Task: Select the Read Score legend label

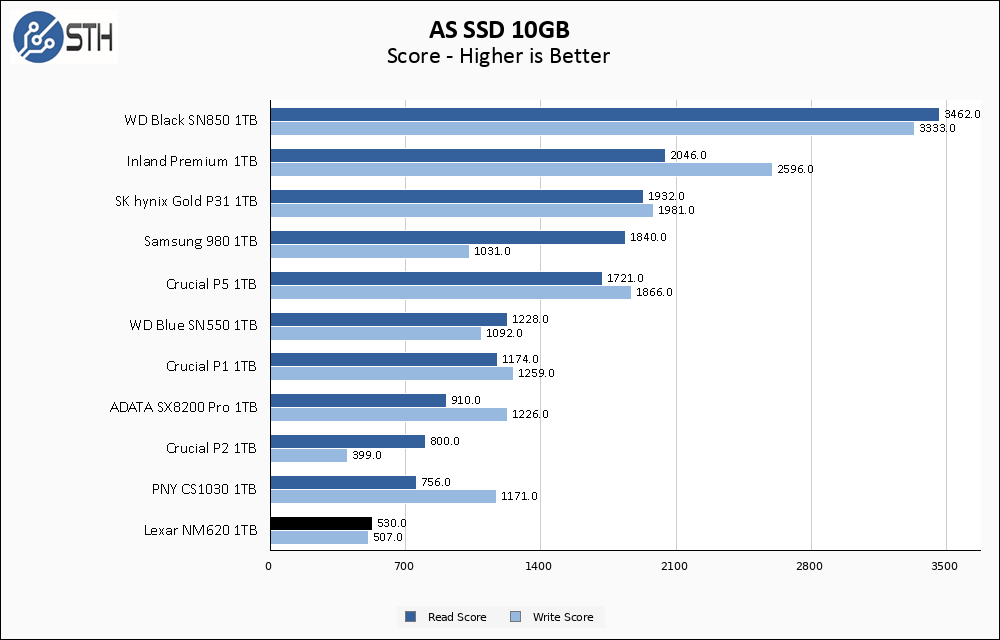Action: [457, 617]
